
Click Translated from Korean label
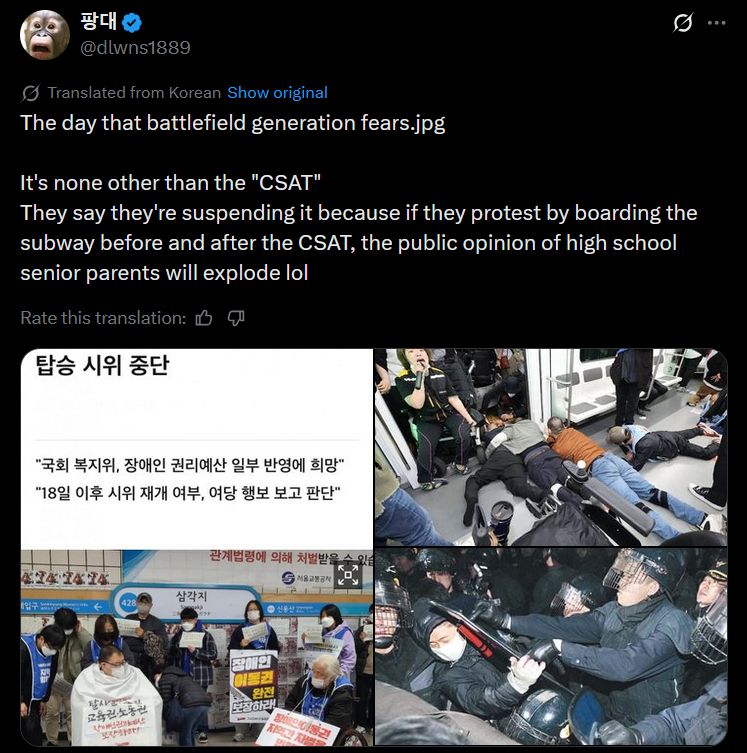pos(134,93)
